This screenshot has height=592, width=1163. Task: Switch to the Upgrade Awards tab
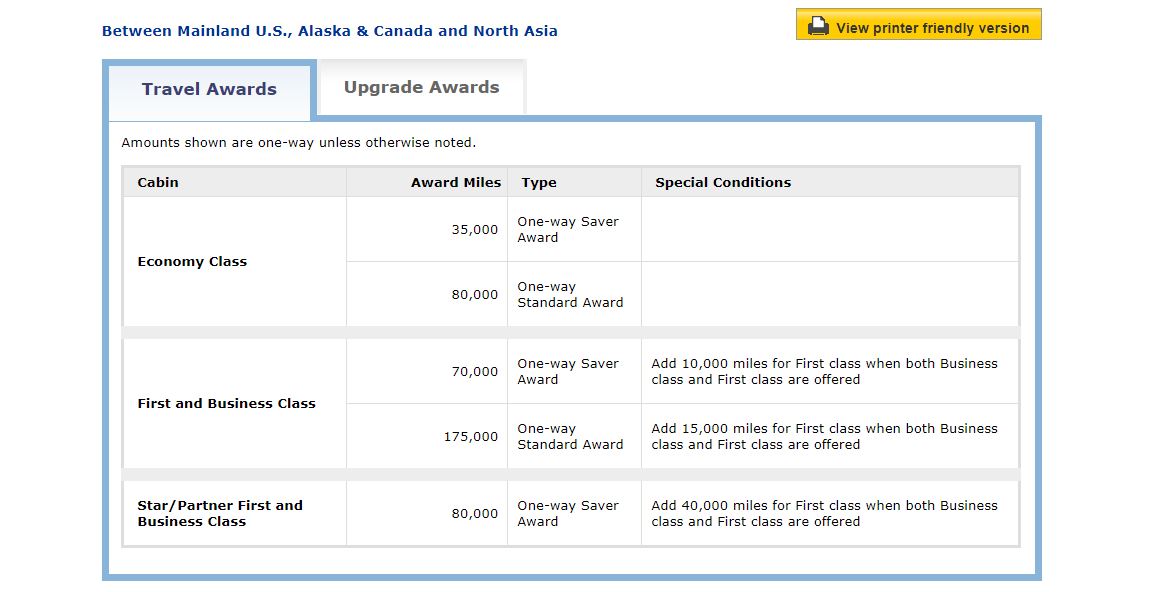[421, 88]
